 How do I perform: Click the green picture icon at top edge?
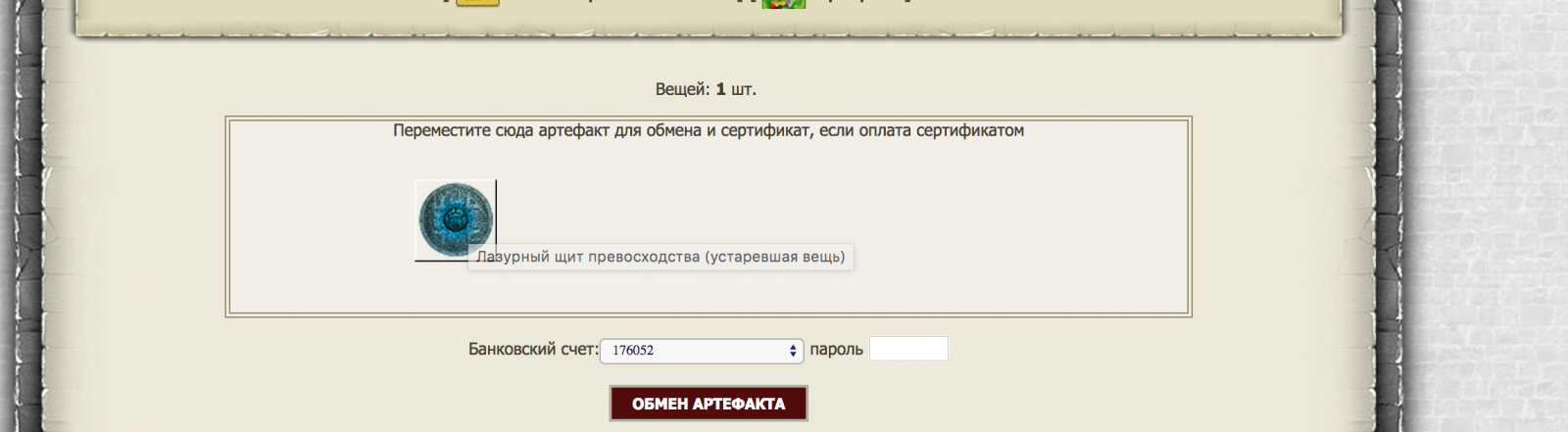coord(783,4)
